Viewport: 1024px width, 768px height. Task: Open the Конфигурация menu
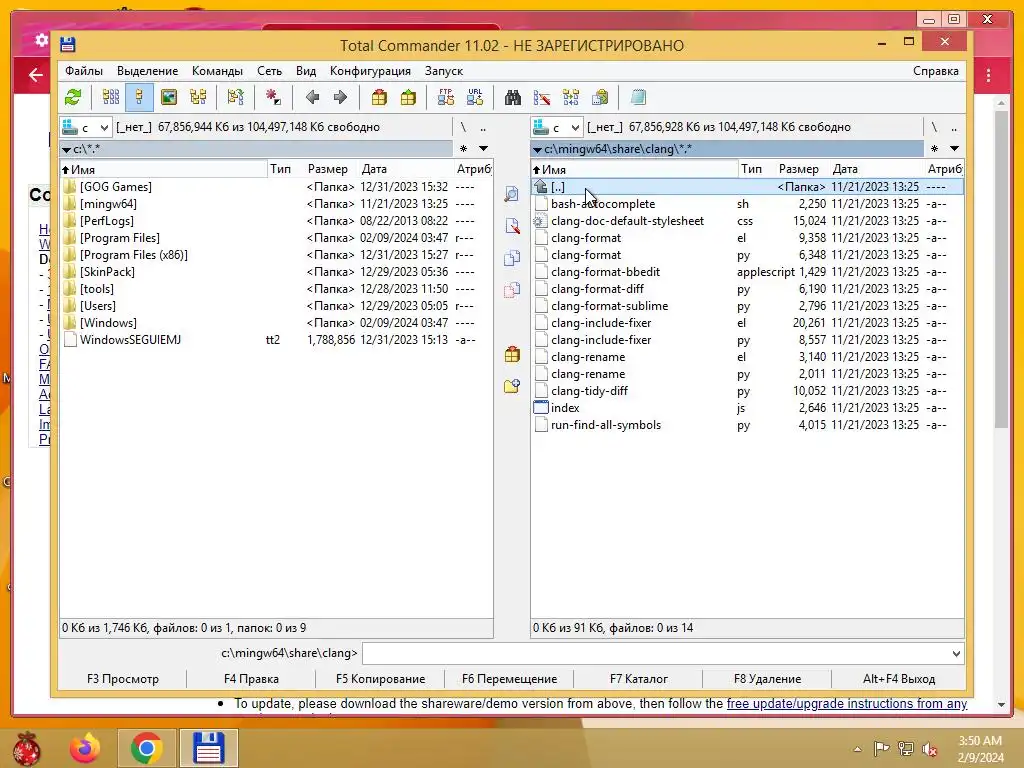click(370, 71)
